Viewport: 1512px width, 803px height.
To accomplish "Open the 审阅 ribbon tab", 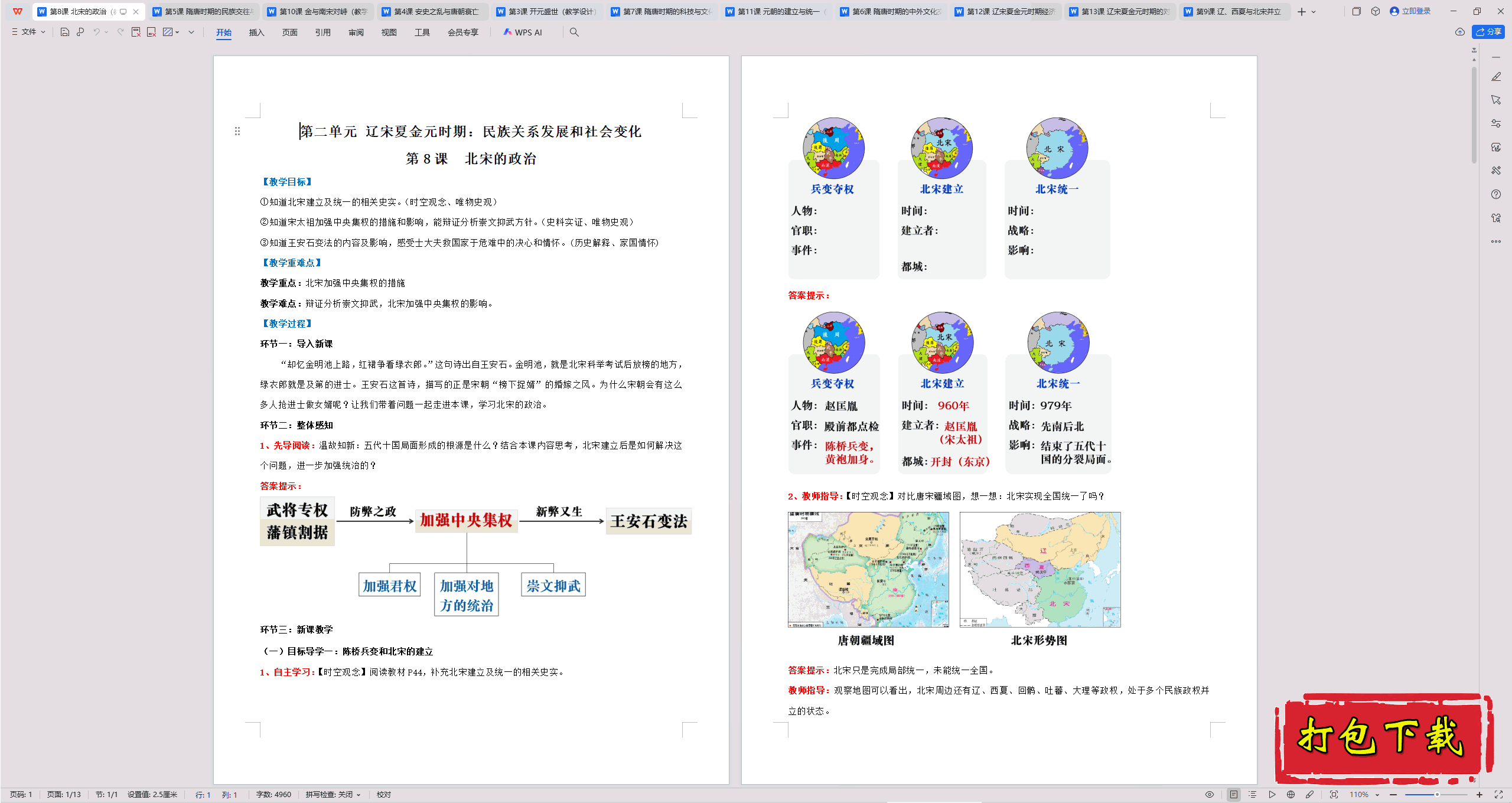I will coord(356,32).
